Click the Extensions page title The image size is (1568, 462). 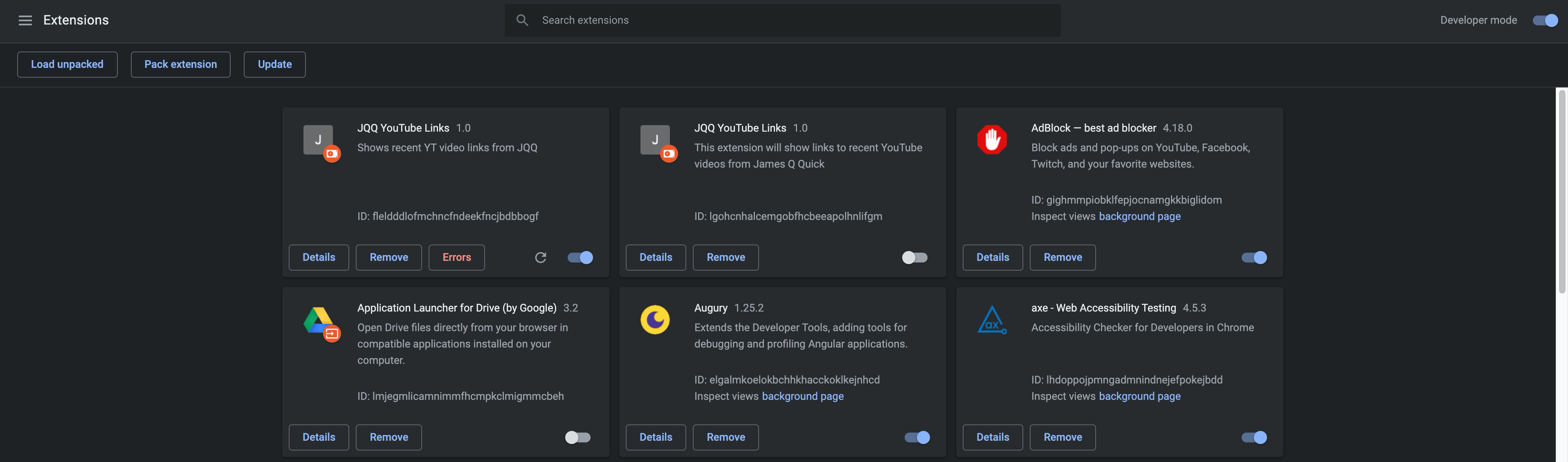pos(76,20)
